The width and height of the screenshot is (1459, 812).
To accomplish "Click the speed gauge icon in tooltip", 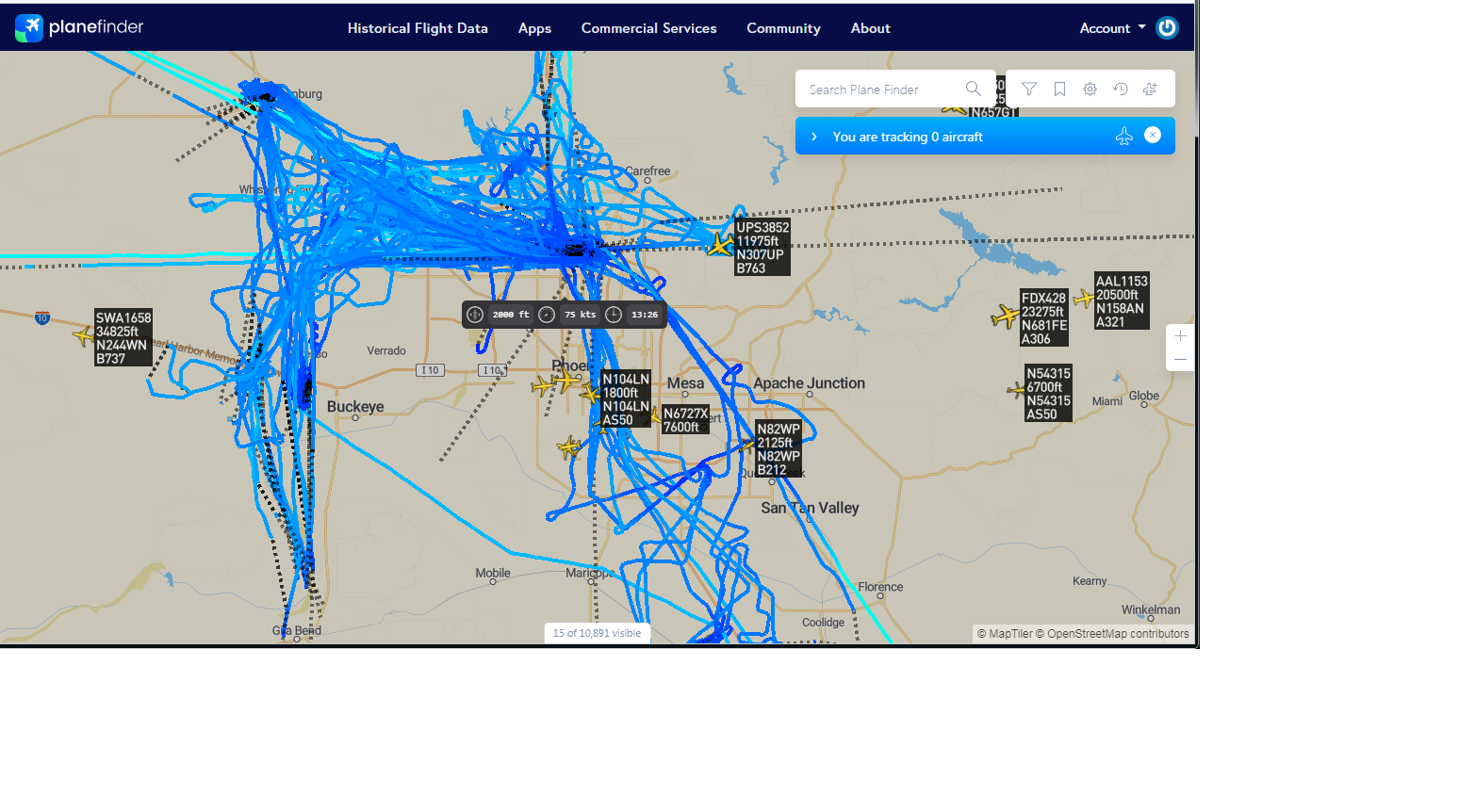I will pos(547,315).
